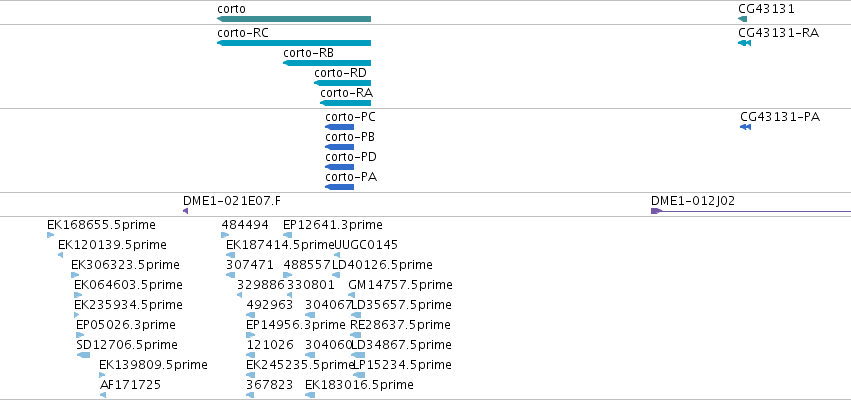Select the GM14757.5prime EST marker
This screenshot has height=400, width=851.
tap(351, 295)
